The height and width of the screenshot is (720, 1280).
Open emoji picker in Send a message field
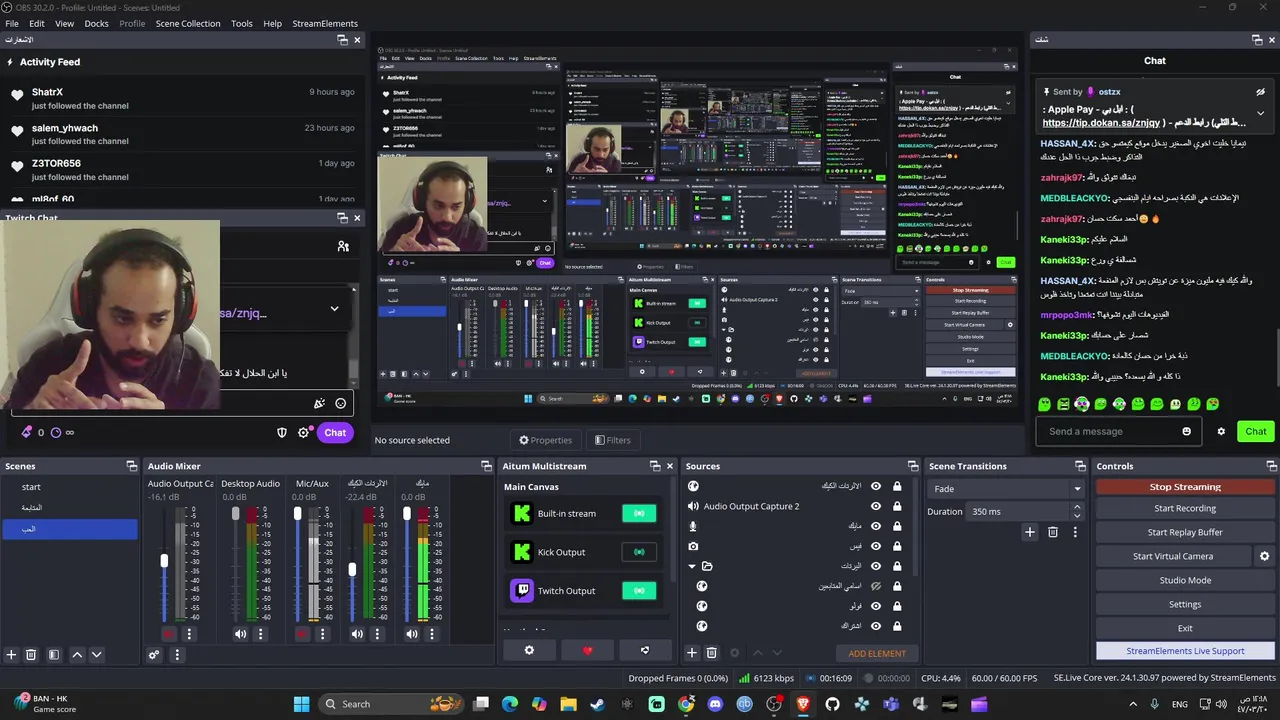click(1187, 432)
